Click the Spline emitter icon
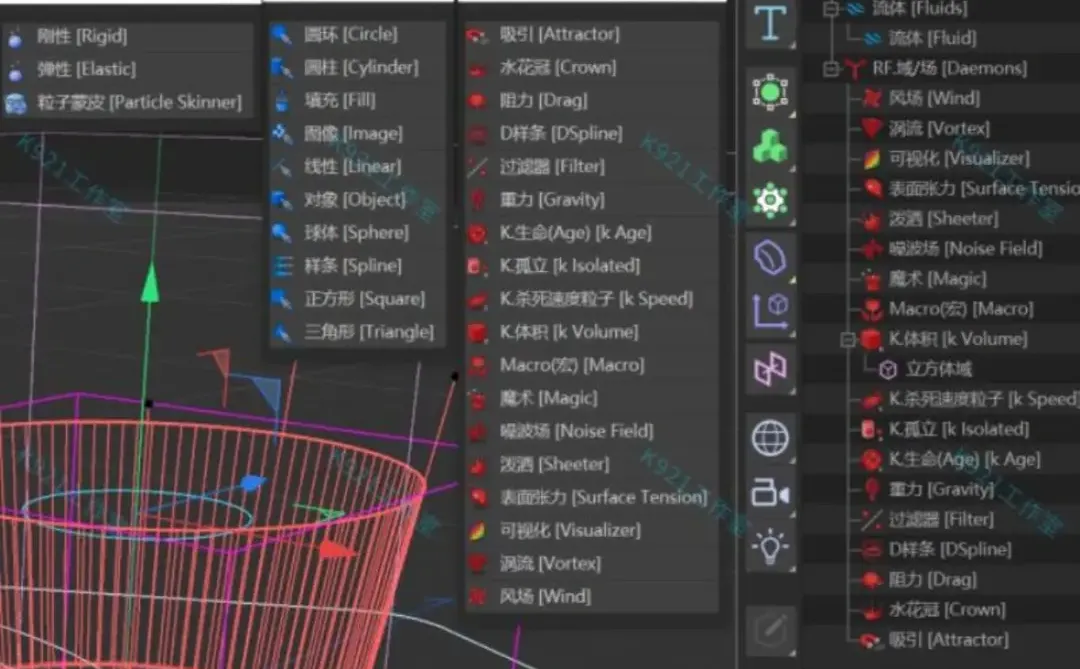 [282, 265]
